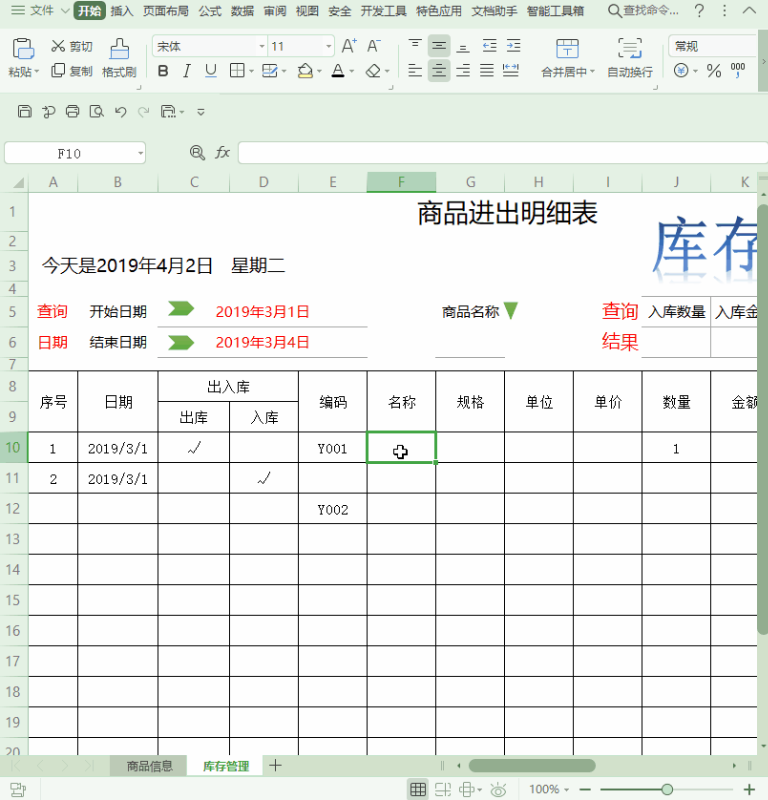
Task: Click the Auto Wrap text icon
Action: pyautogui.click(x=630, y=49)
